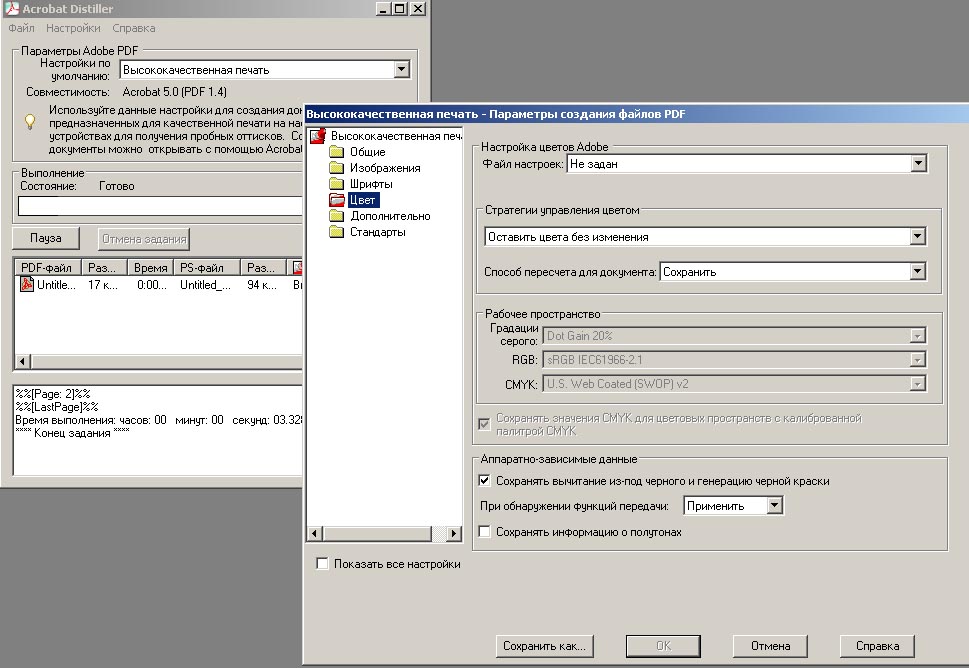Viewport: 969px width, 668px height.
Task: Toggle Сохранять вычитание из-под черного checkbox
Action: (x=484, y=481)
